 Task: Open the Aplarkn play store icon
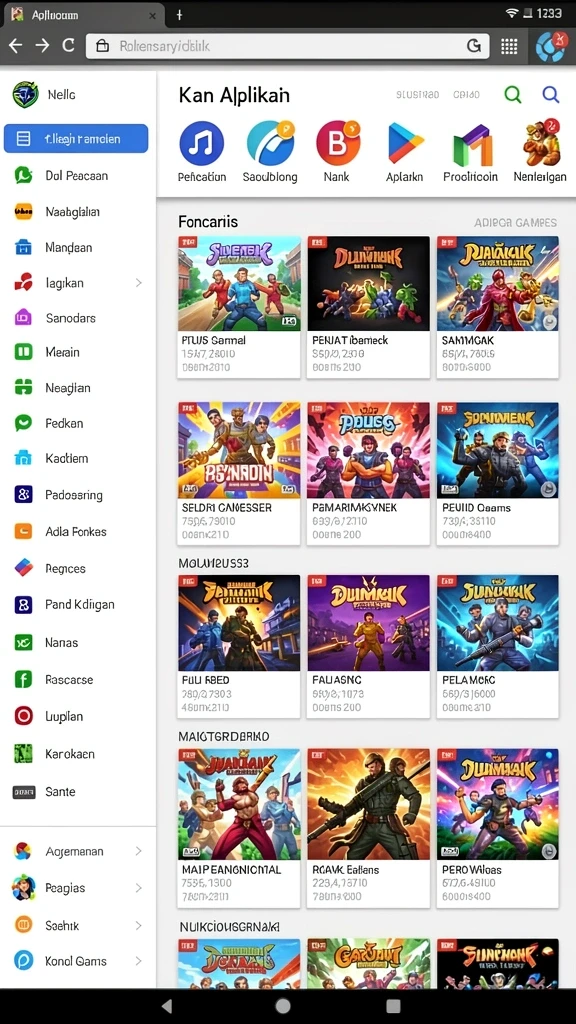point(405,143)
